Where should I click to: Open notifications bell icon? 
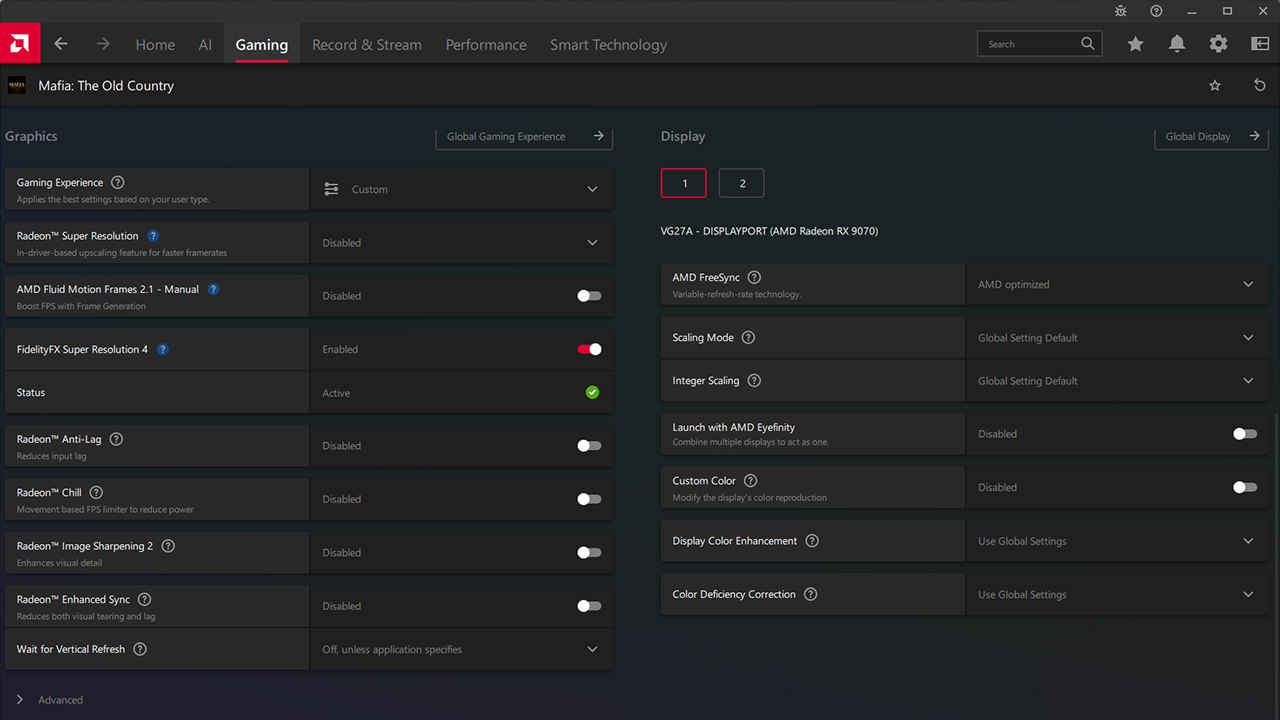(1177, 44)
